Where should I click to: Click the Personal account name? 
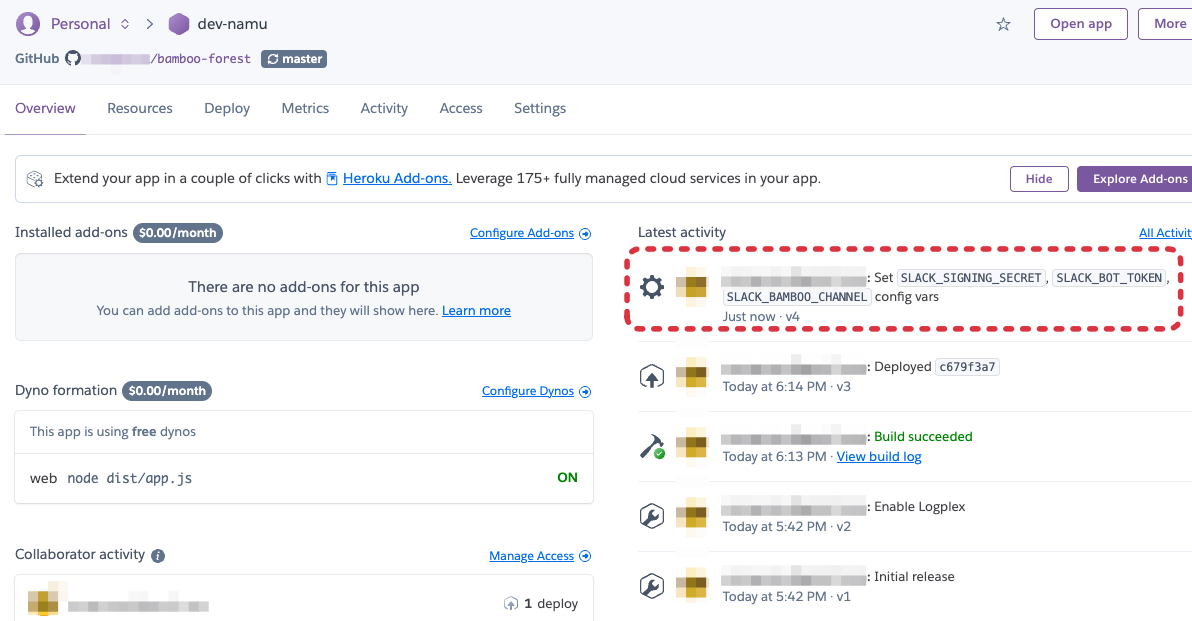81,24
